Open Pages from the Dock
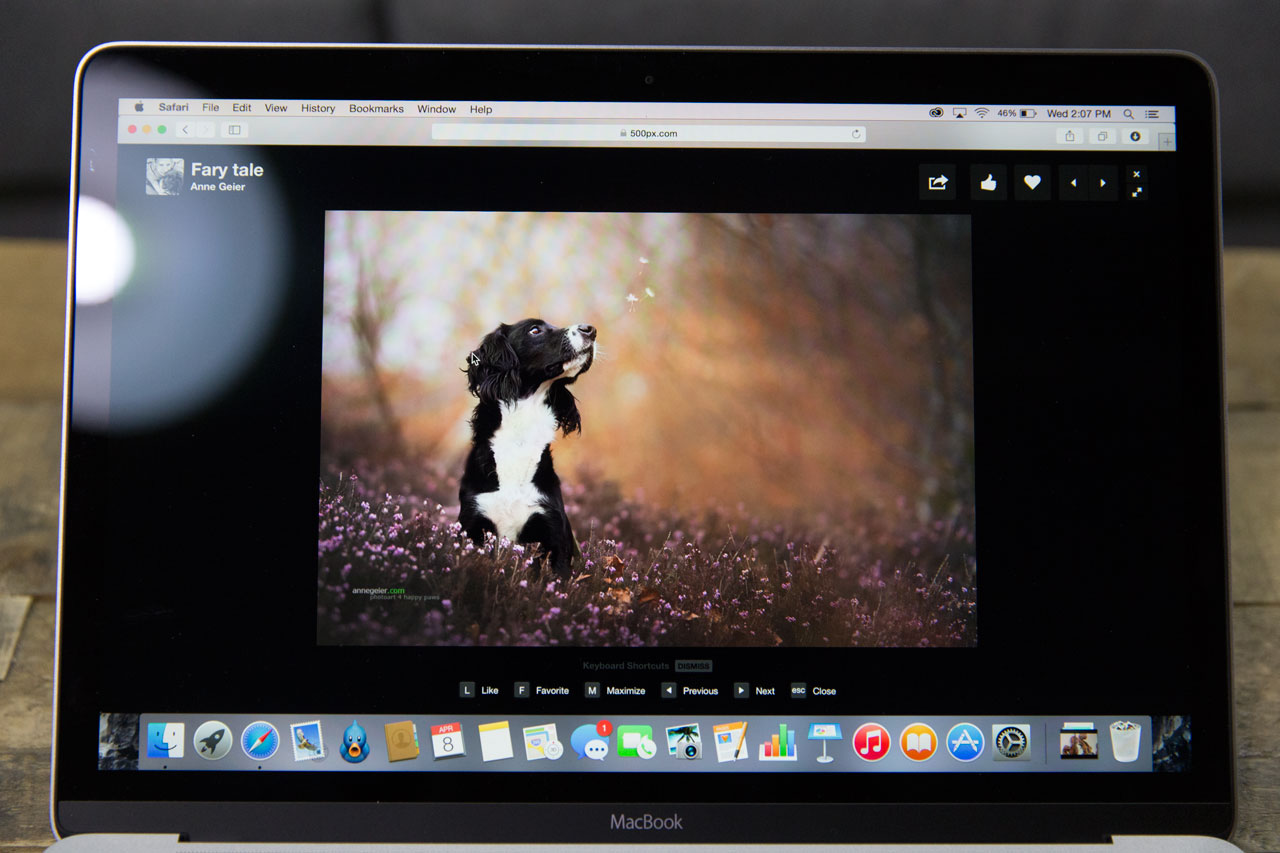The width and height of the screenshot is (1280, 853). click(x=730, y=741)
